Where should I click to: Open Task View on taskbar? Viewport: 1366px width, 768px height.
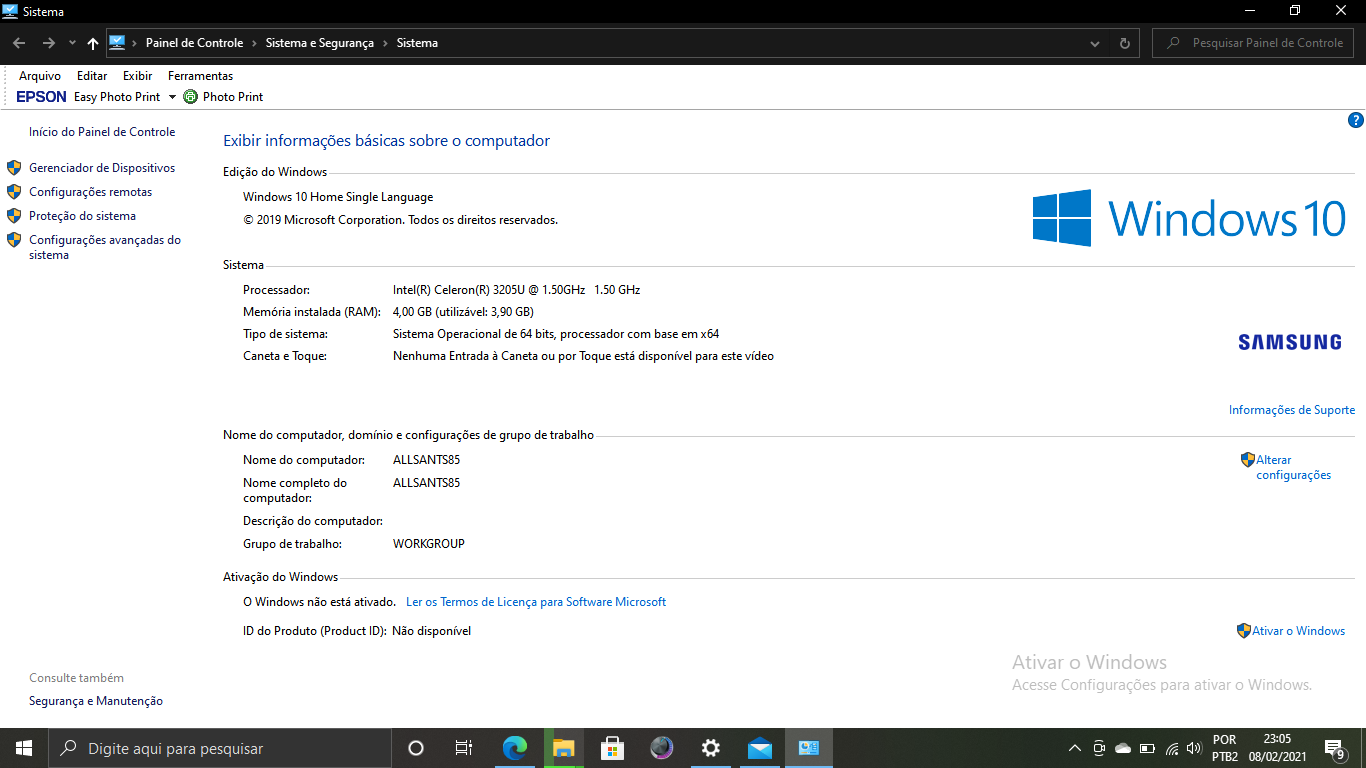(x=464, y=748)
